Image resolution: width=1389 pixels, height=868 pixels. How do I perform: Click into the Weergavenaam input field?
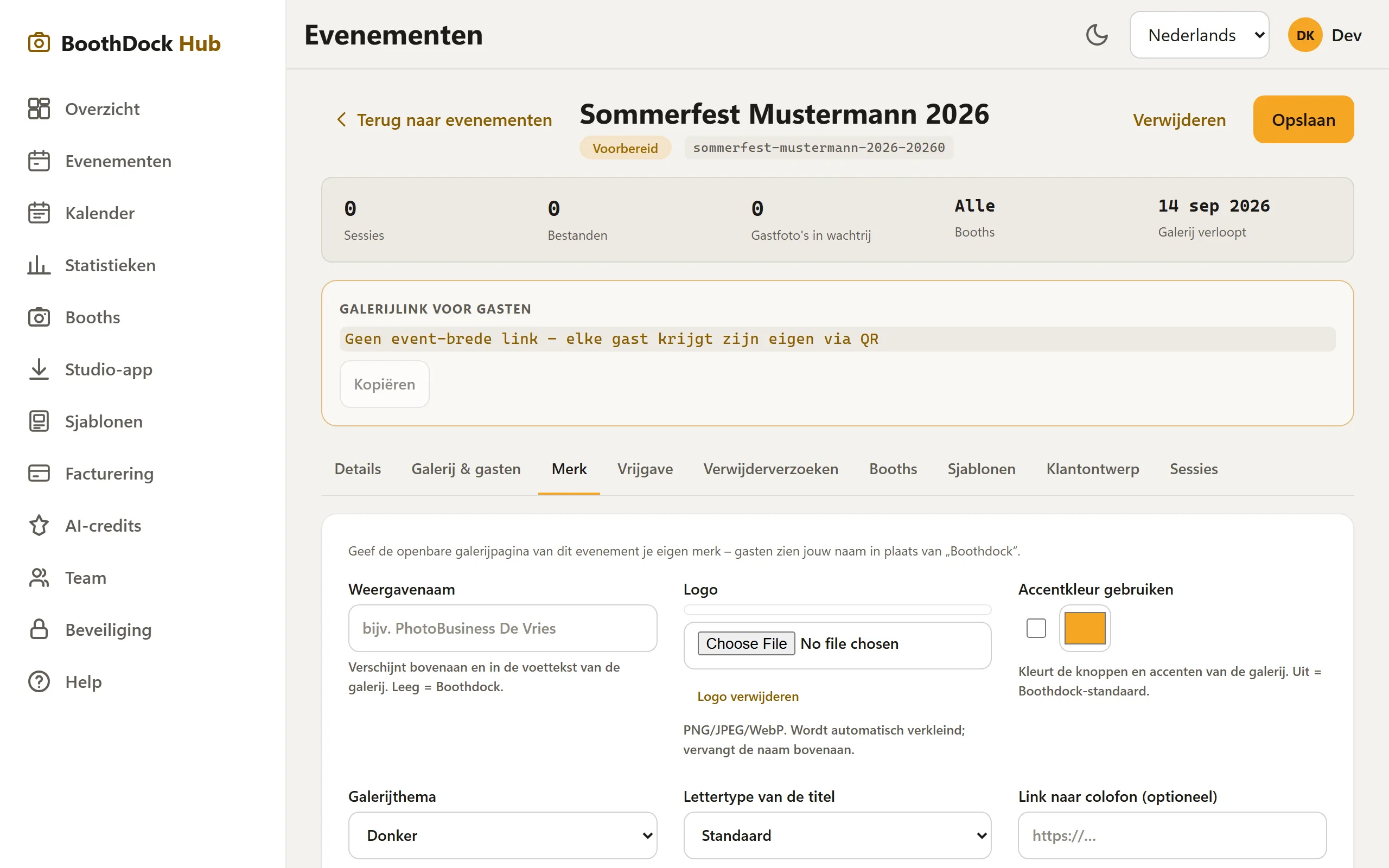502,628
